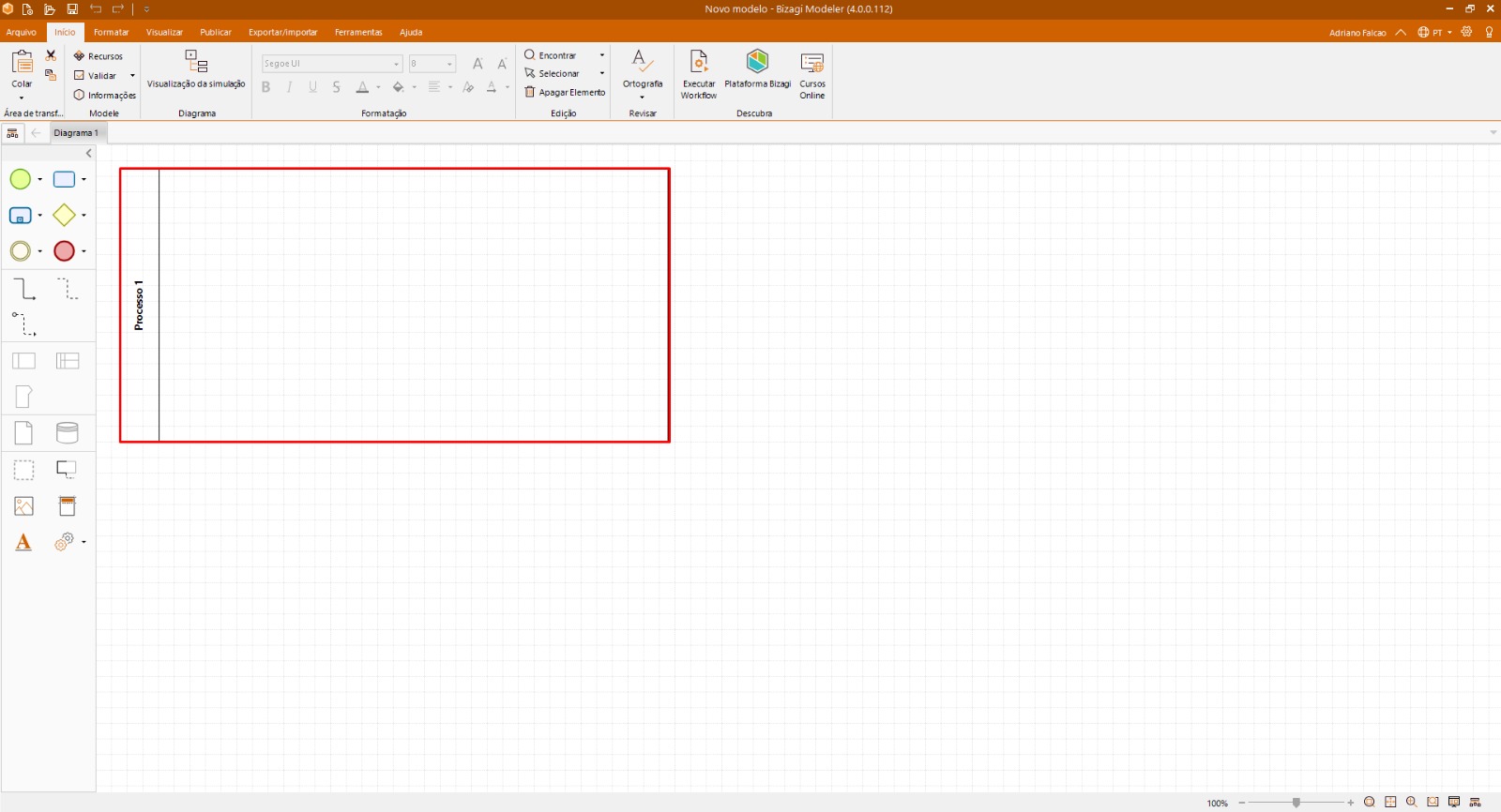Viewport: 1501px width, 812px height.
Task: Select the Diagrama 1 tab
Action: click(x=76, y=133)
